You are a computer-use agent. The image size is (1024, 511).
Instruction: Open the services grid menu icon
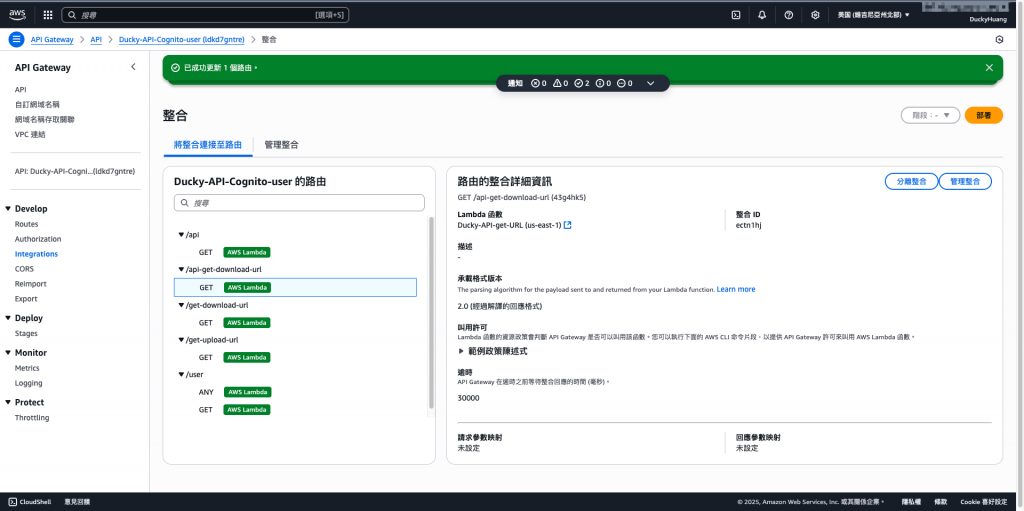point(48,14)
